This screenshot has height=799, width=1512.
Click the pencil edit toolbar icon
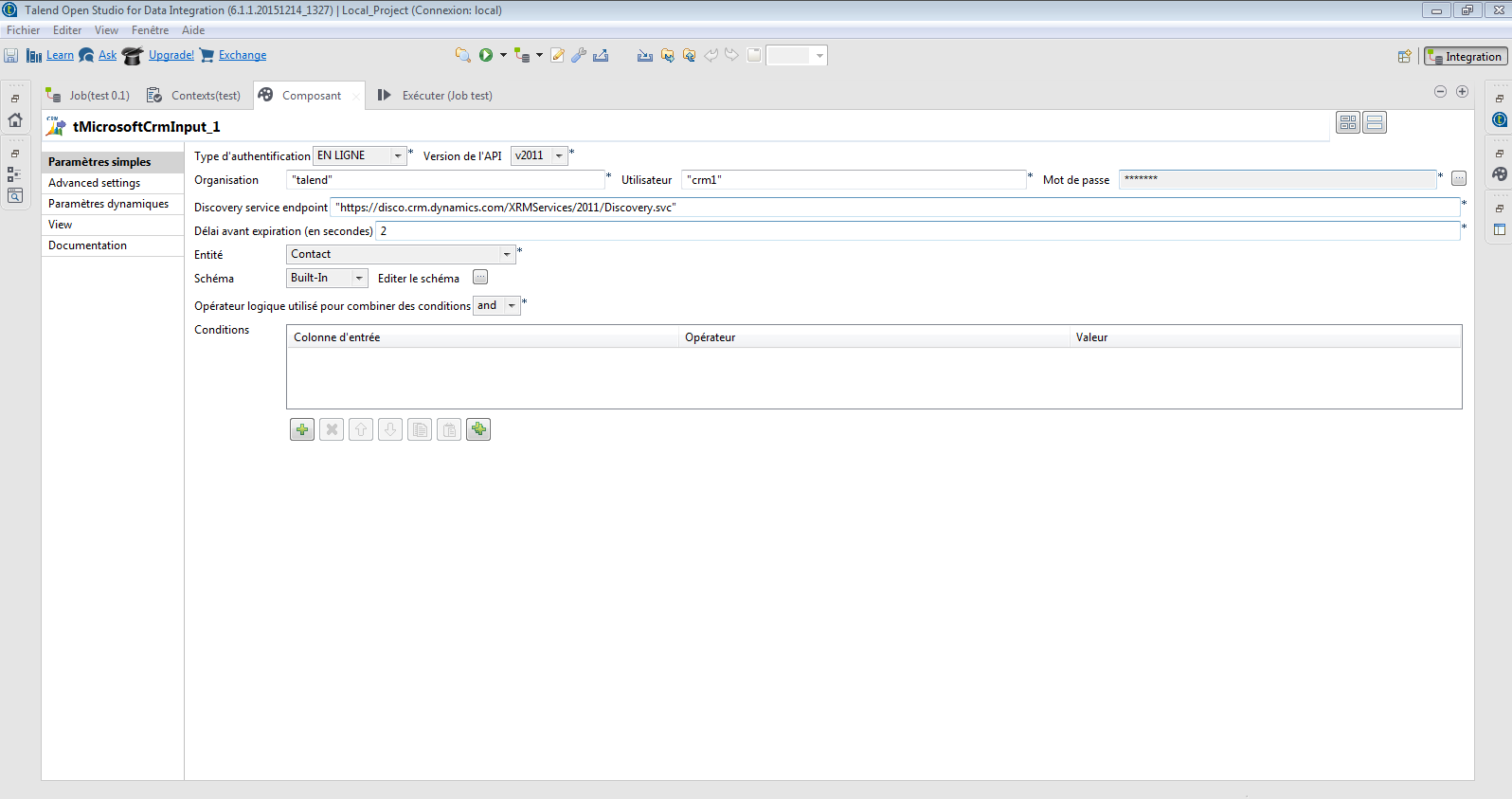click(558, 55)
